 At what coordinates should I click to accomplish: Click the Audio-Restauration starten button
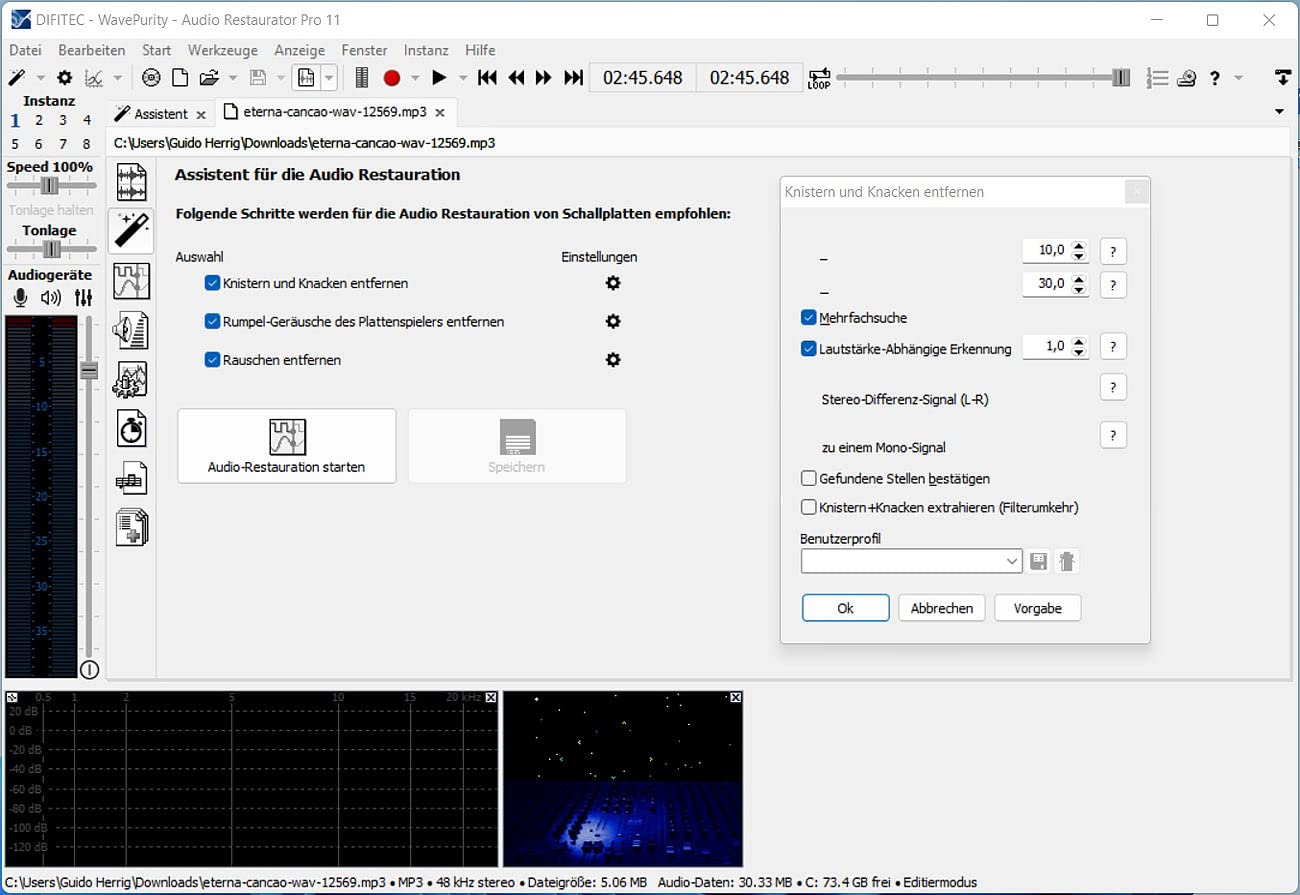287,446
